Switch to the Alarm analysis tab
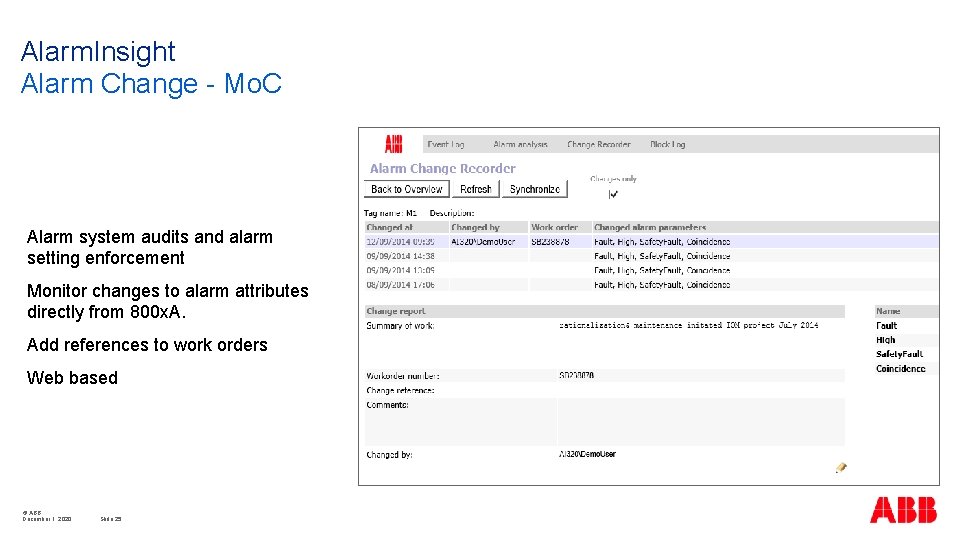This screenshot has width=960, height=540. pyautogui.click(x=520, y=144)
